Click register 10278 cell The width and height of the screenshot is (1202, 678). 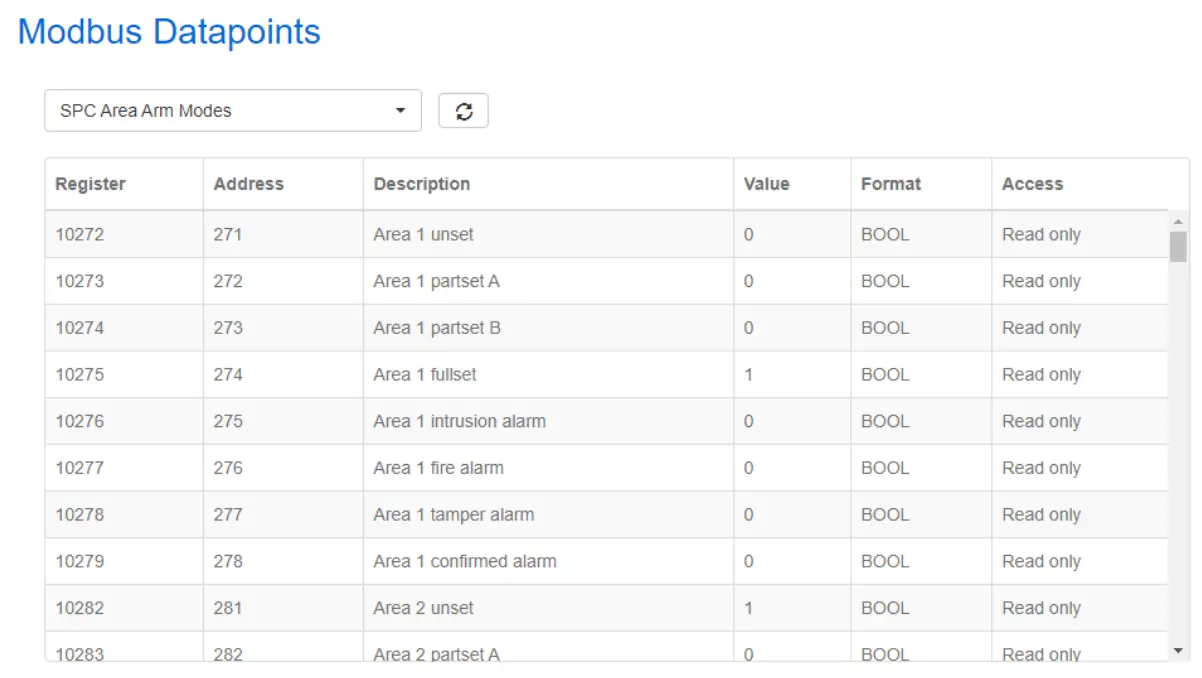(80, 515)
